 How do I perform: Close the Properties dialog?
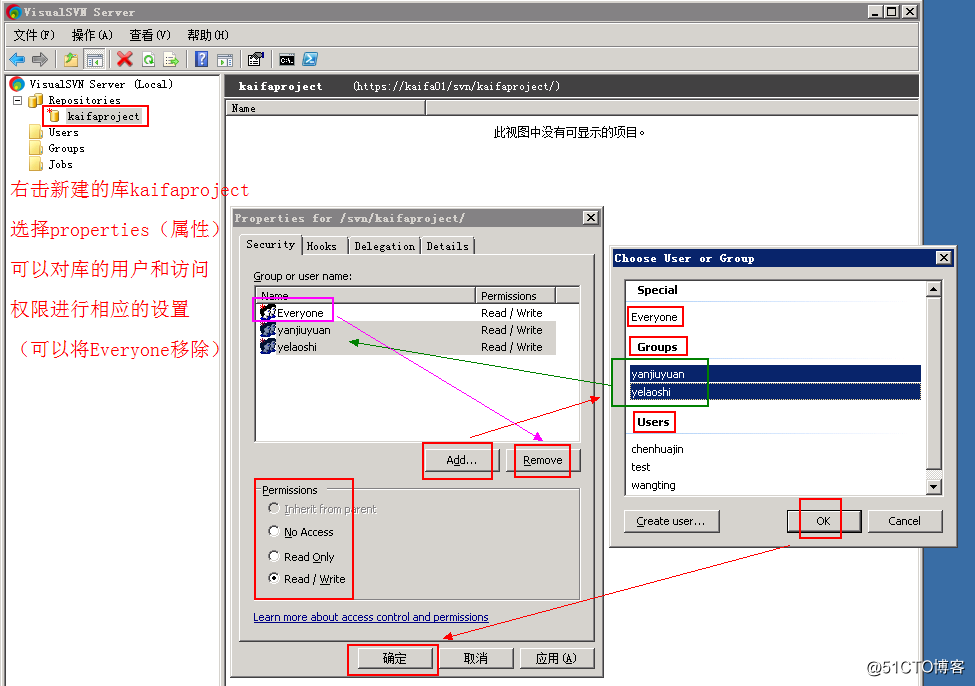[591, 218]
